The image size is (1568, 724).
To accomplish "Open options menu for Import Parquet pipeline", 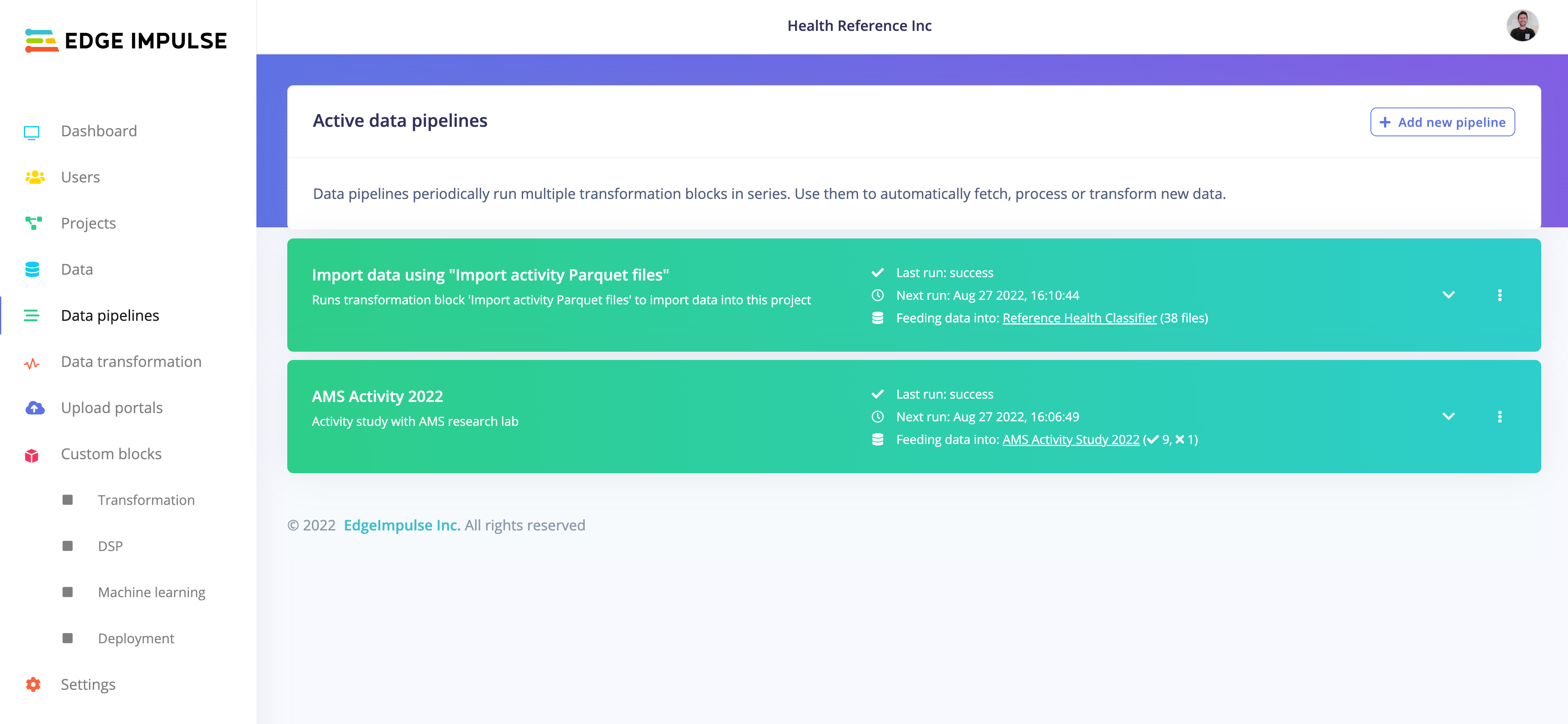I will pos(1499,295).
